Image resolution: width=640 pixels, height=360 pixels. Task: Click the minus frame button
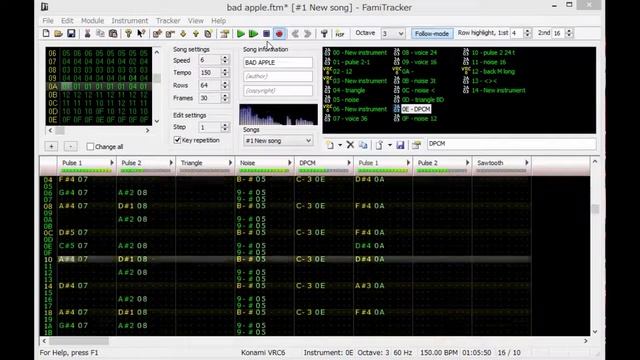click(70, 147)
